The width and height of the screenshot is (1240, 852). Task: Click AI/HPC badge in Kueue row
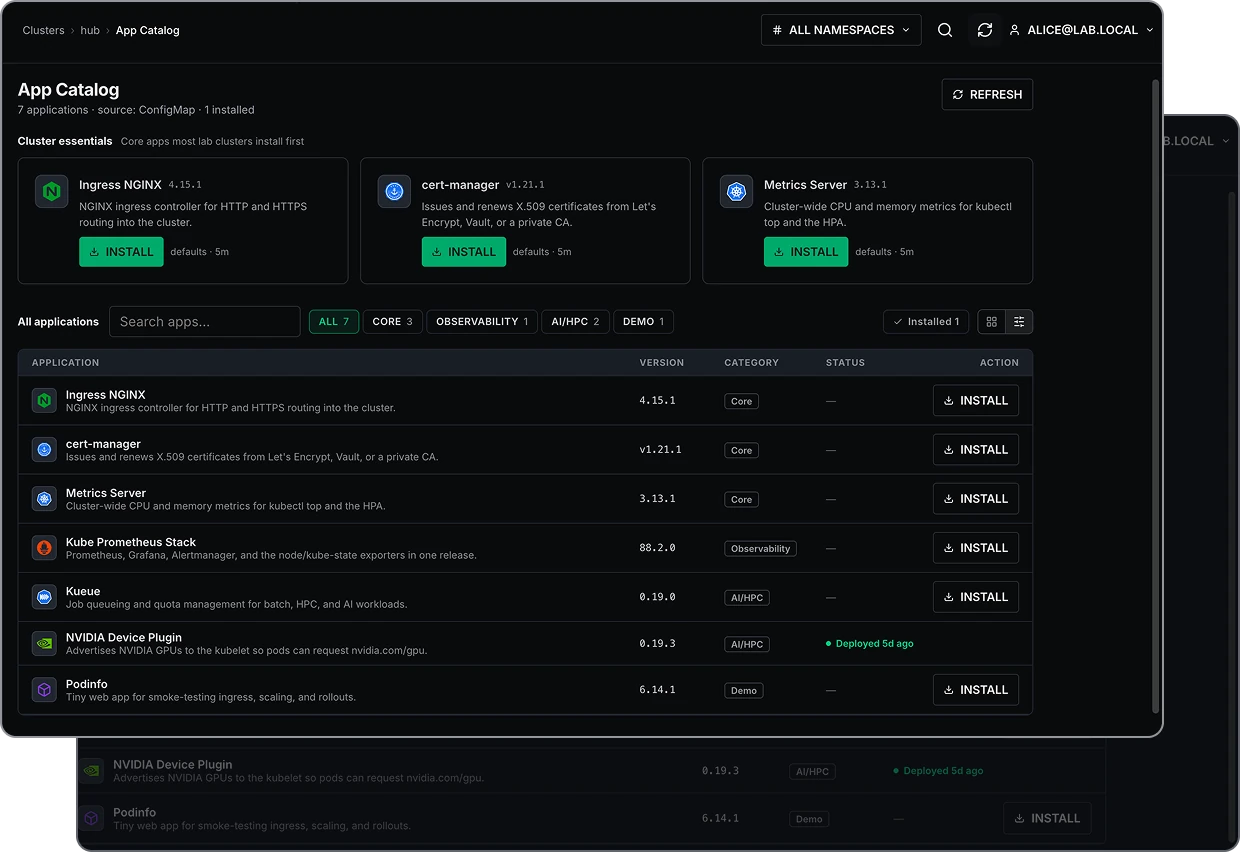(747, 597)
